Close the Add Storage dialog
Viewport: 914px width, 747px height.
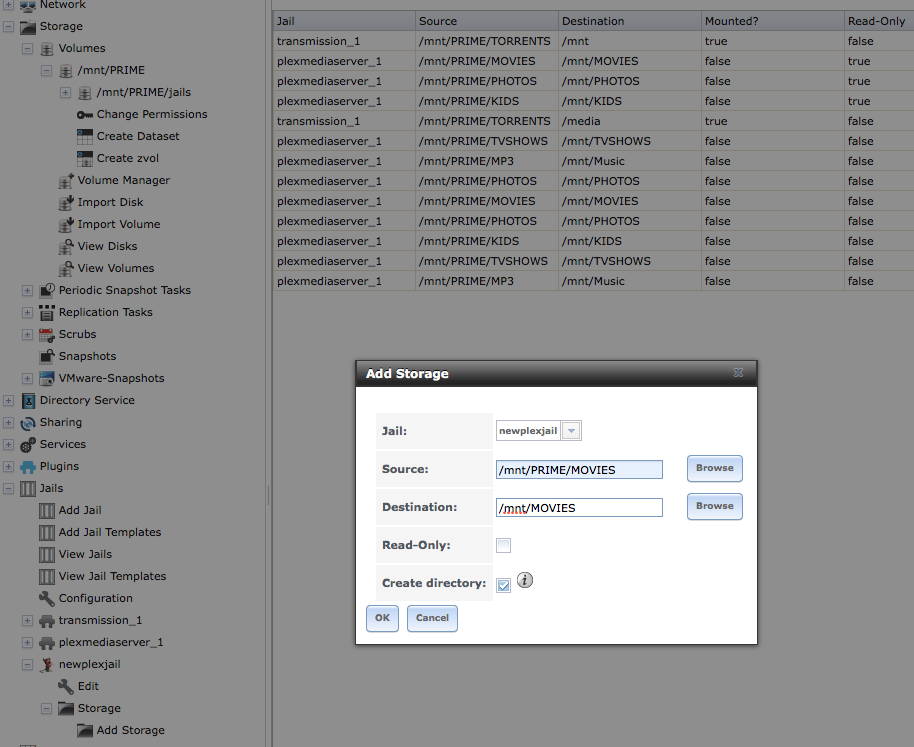[738, 373]
